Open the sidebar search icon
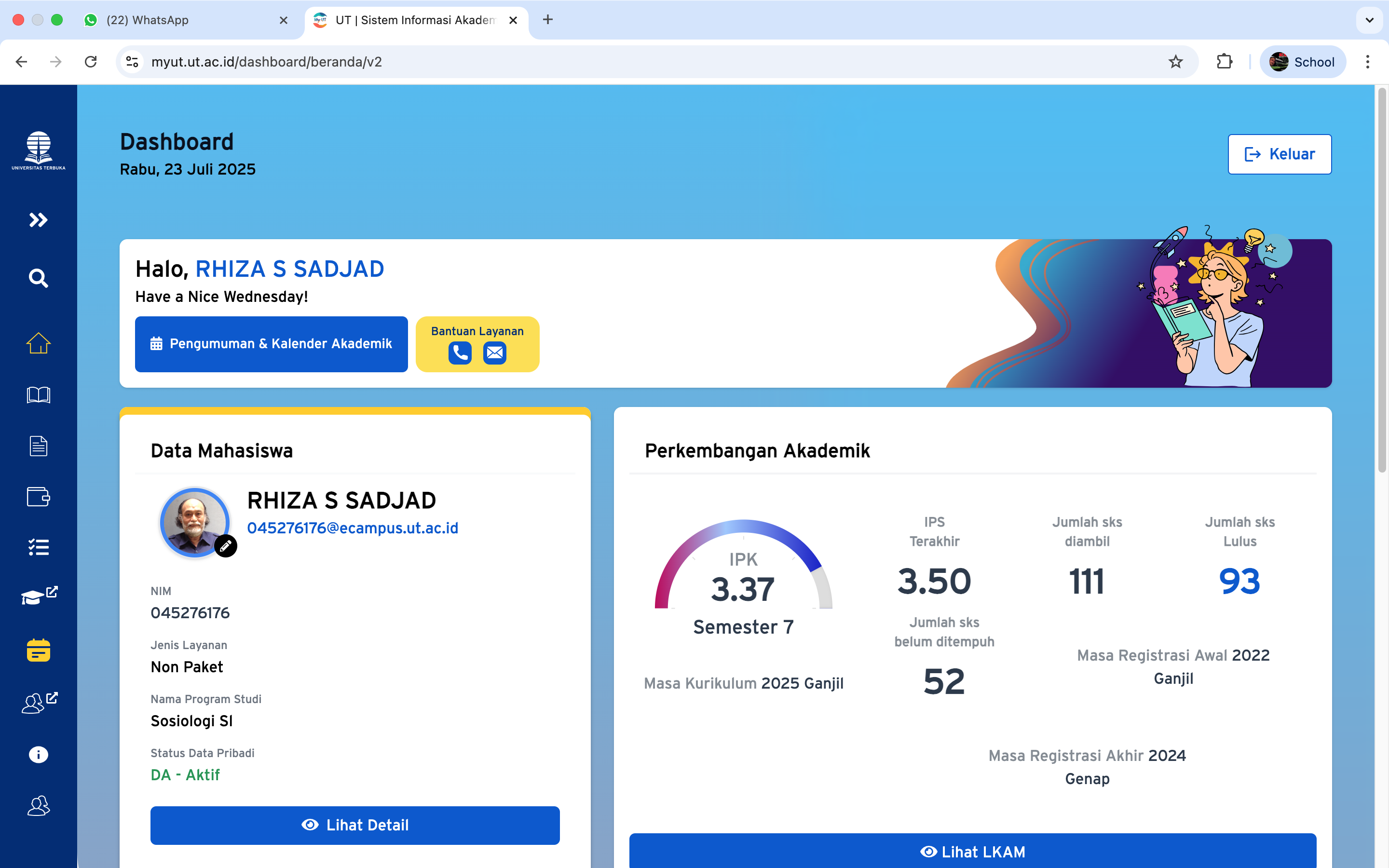The height and width of the screenshot is (868, 1389). 39,278
